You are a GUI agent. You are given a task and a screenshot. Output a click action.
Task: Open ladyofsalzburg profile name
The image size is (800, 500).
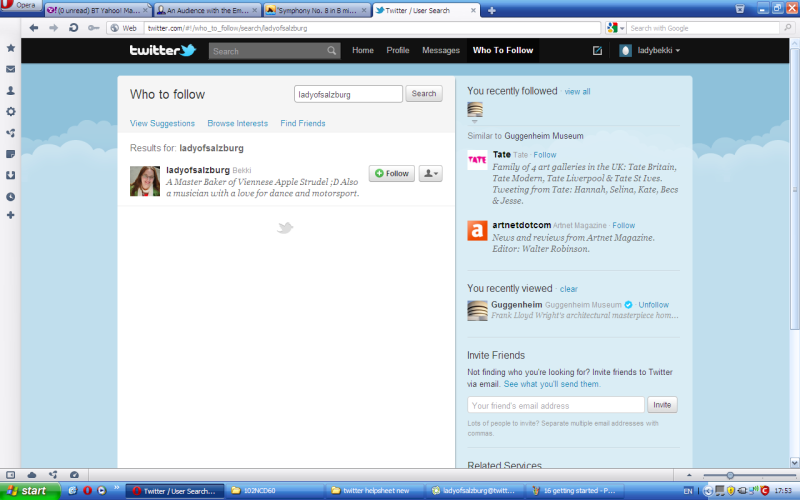coord(198,170)
